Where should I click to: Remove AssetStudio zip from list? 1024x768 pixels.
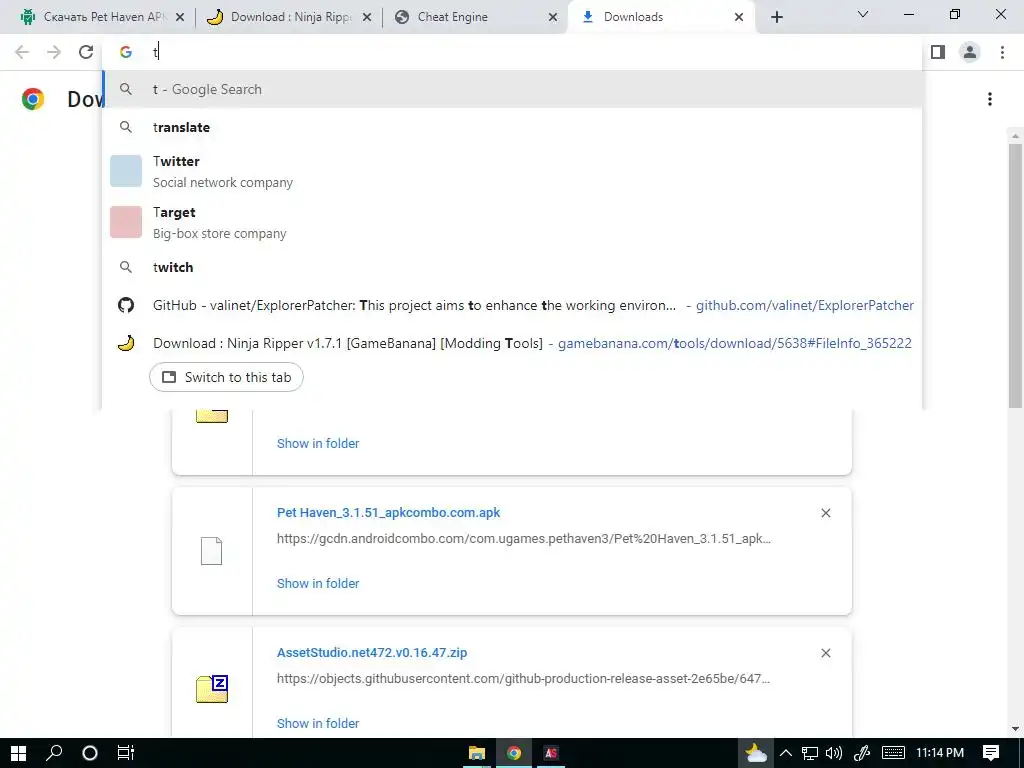(825, 653)
